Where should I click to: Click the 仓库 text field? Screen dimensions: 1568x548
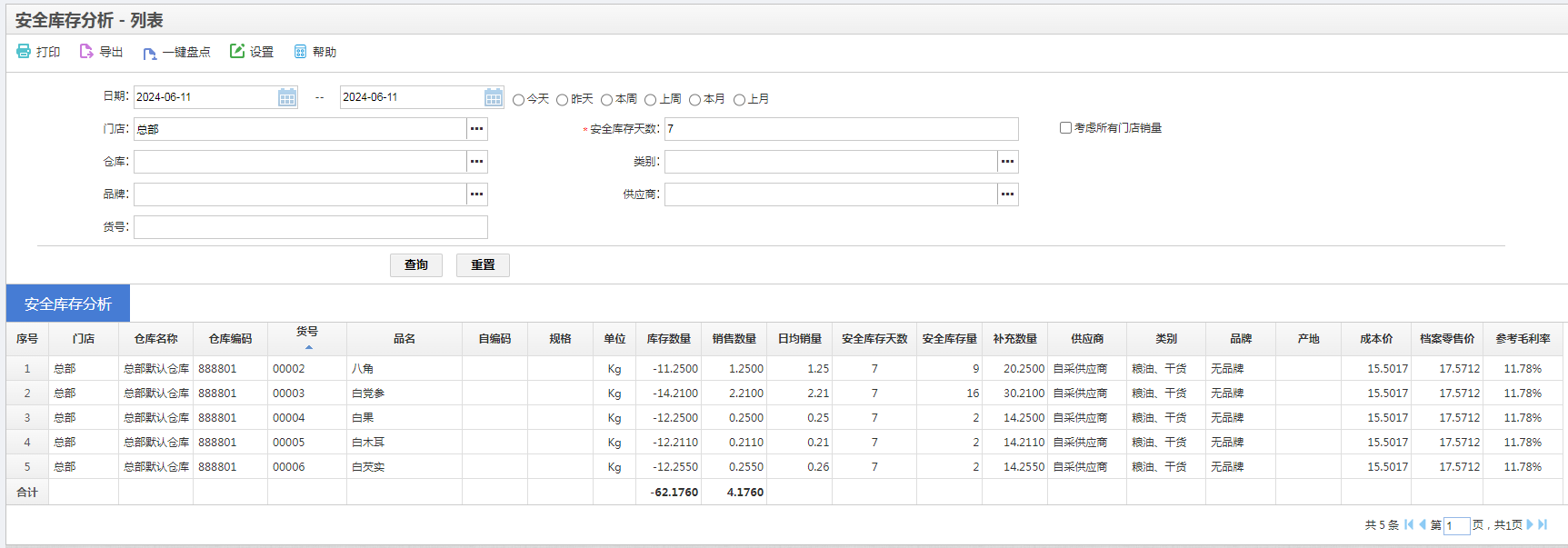point(300,162)
